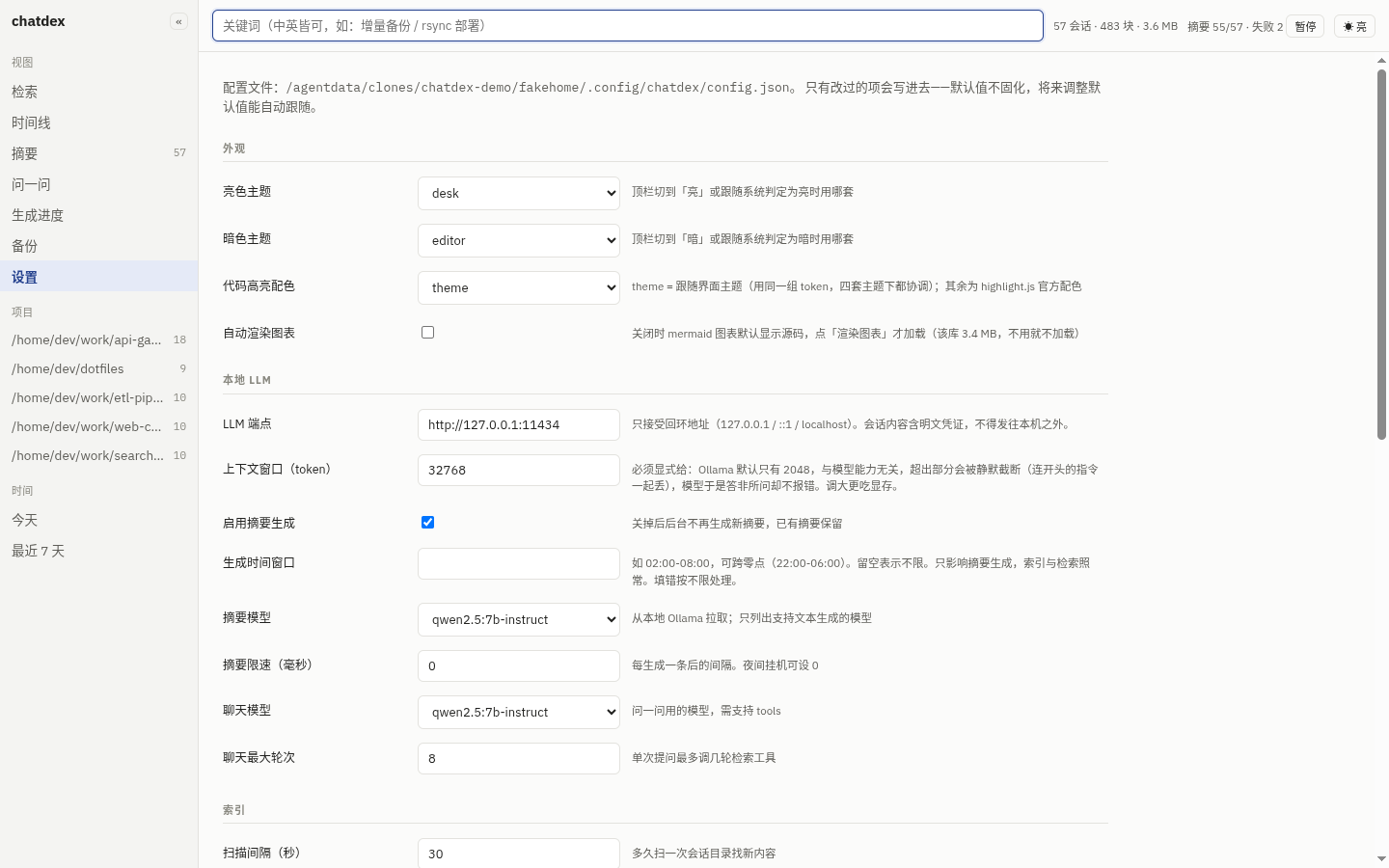Viewport: 1389px width, 868px height.
Task: Open the 备份 view
Action: 98,246
